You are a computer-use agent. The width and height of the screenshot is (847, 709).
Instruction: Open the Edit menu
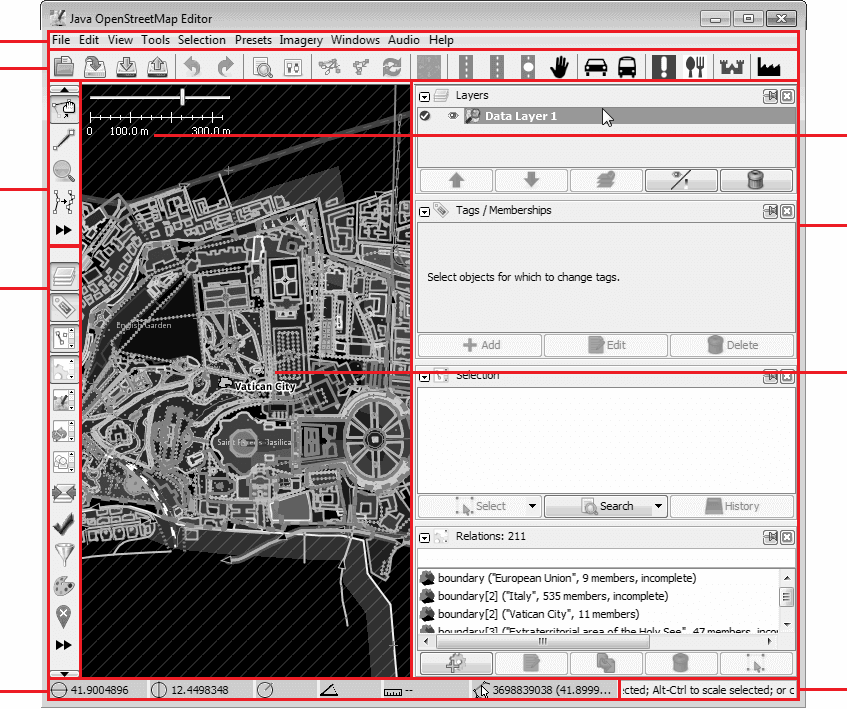point(89,40)
